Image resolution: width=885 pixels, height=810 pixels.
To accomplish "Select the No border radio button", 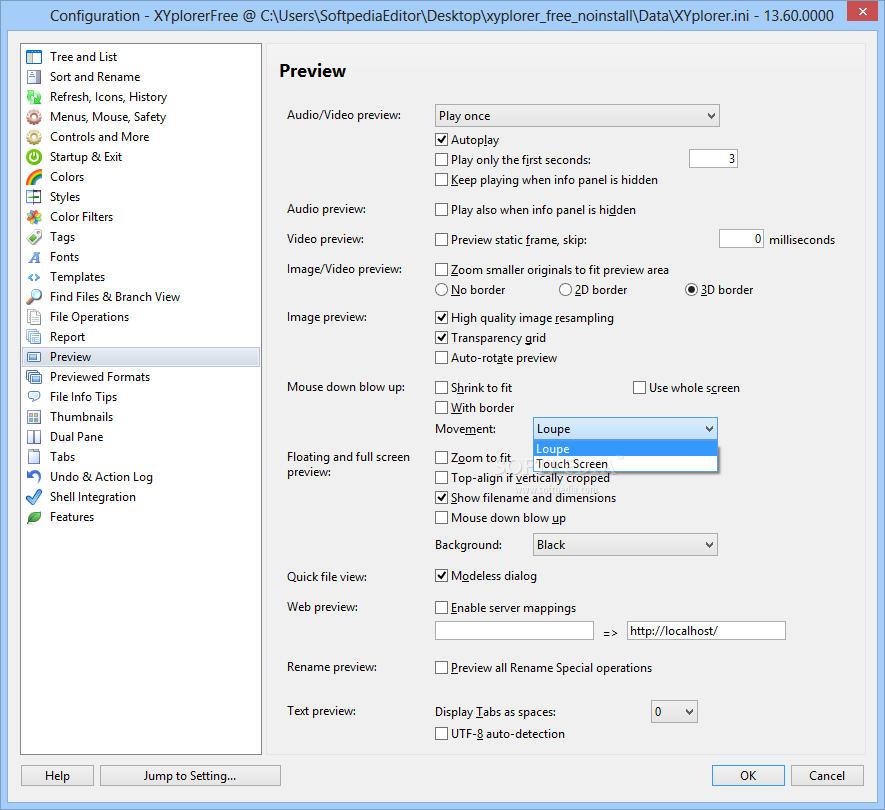I will pos(441,290).
